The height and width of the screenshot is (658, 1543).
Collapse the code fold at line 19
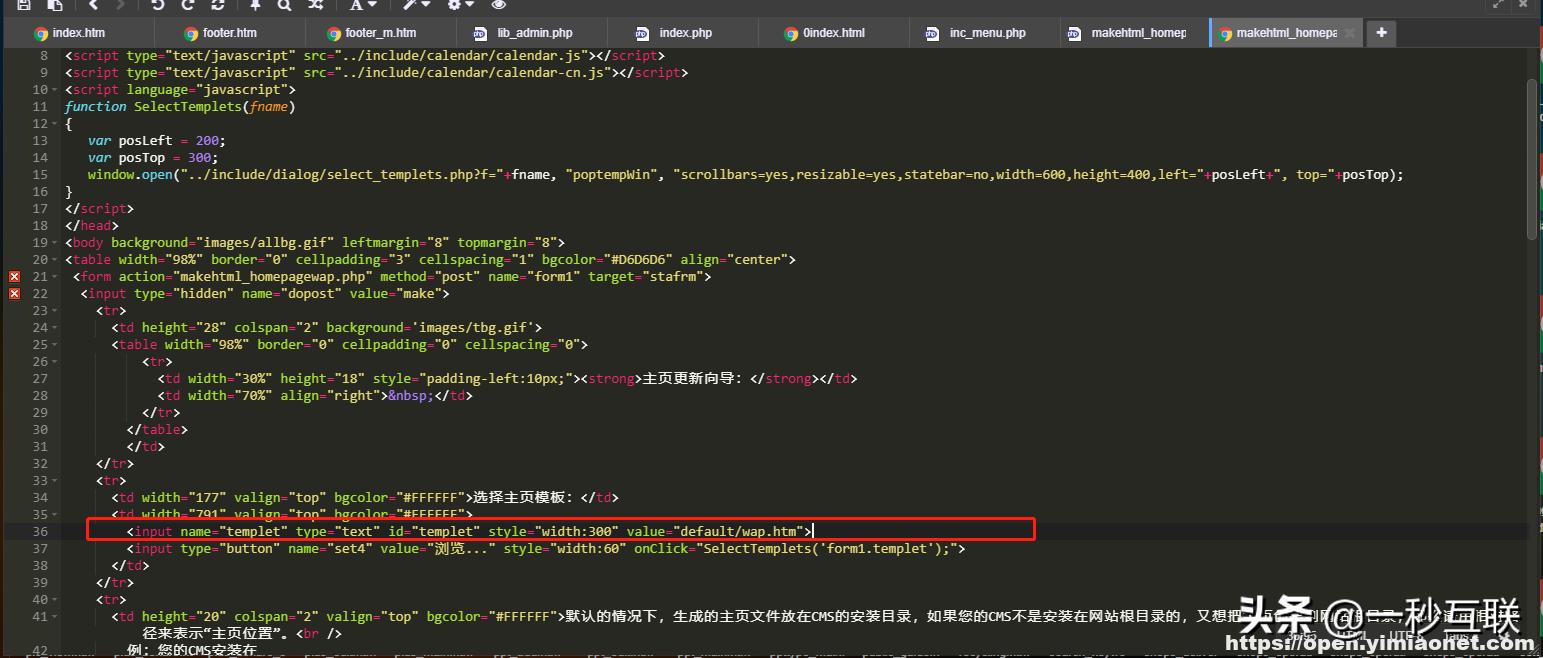[55, 243]
